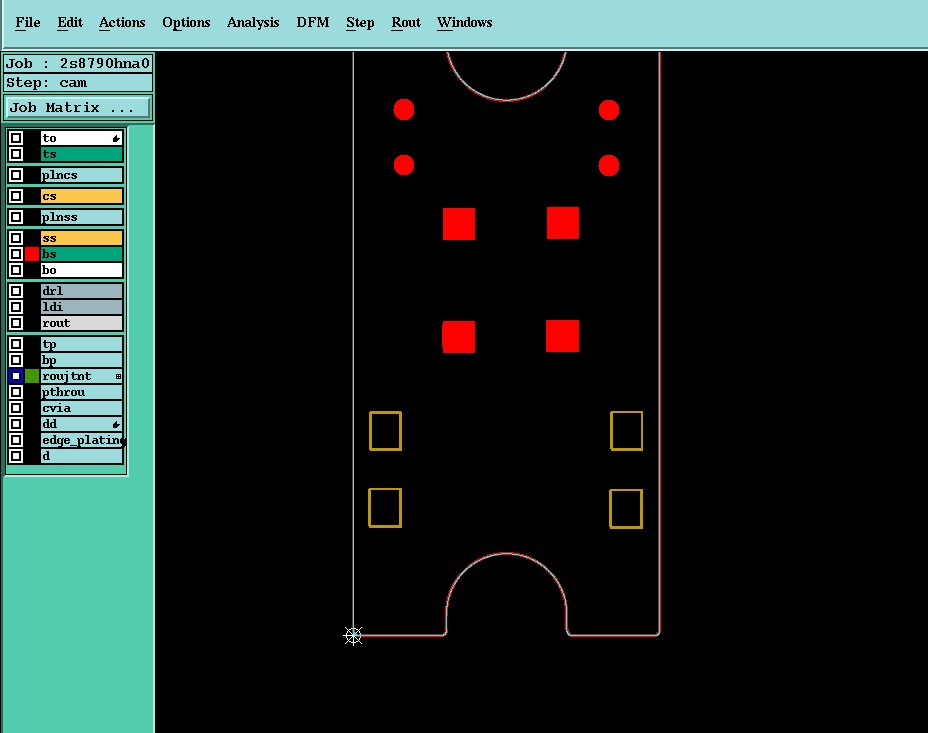The width and height of the screenshot is (928, 733).
Task: Toggle checkbox for the ss layer
Action: (x=16, y=238)
